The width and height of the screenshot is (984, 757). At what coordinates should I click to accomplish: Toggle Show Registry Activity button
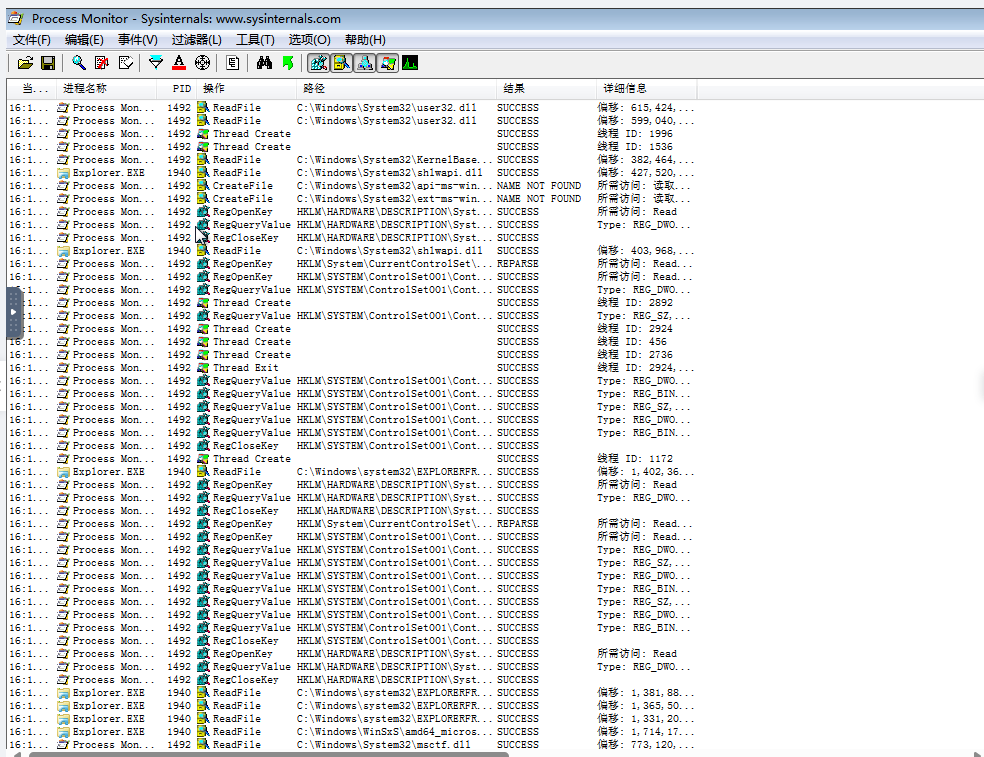pyautogui.click(x=319, y=63)
